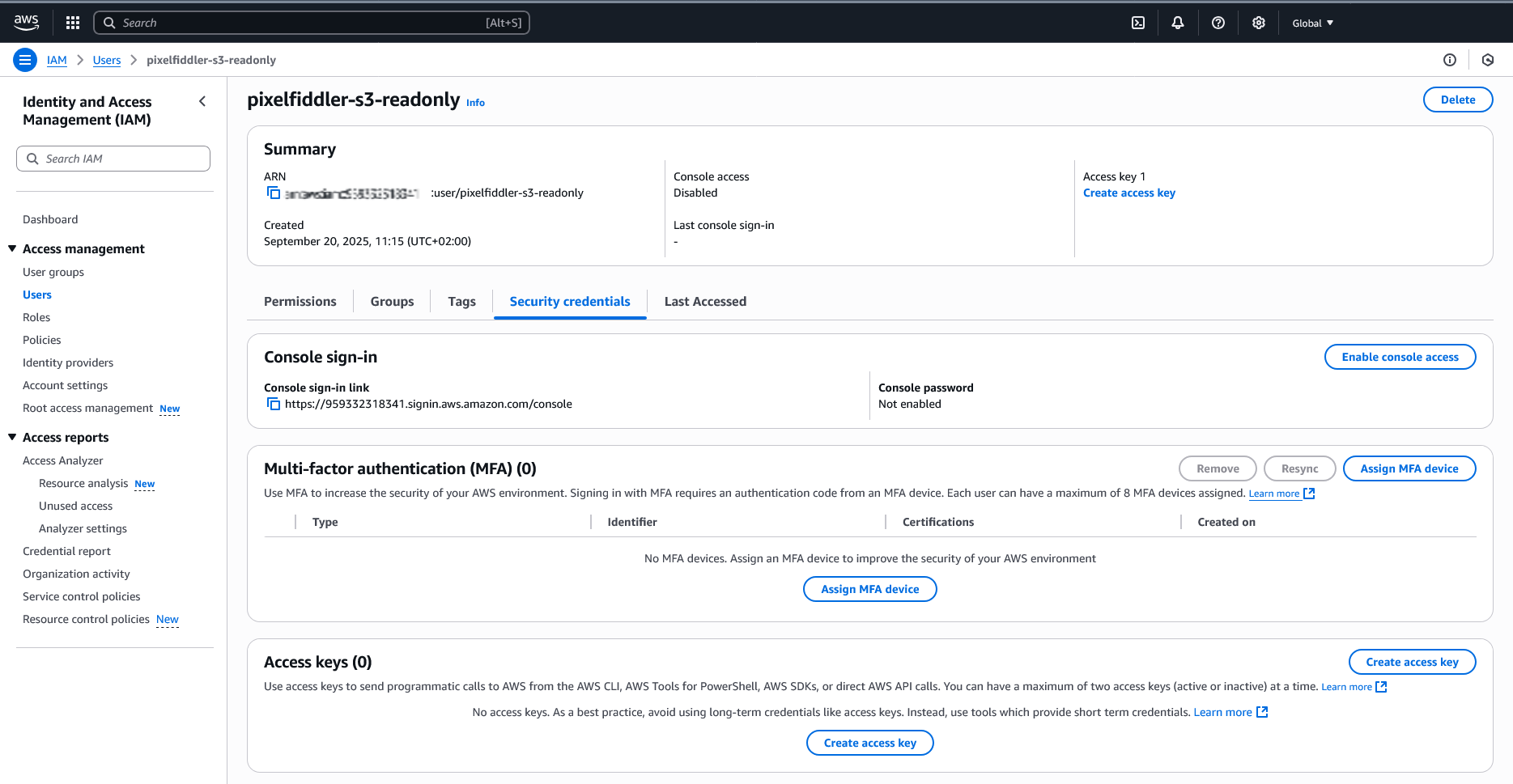Copy the console sign-in link
Screen dimensions: 1513x784
[274, 405]
